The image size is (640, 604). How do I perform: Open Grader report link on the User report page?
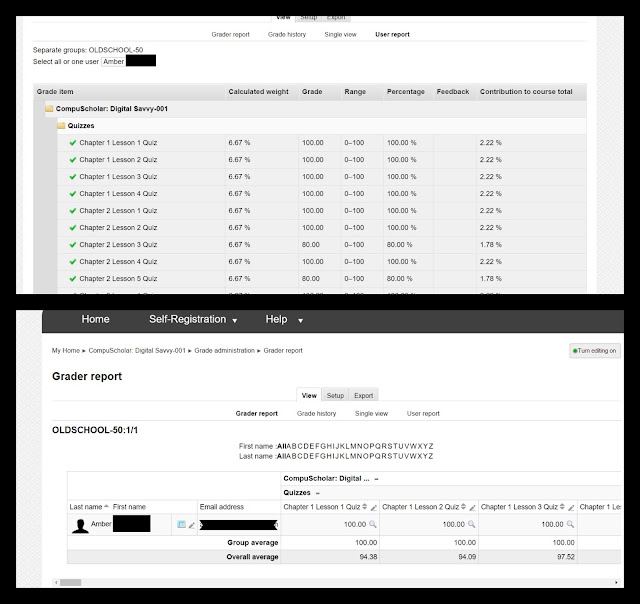pos(231,35)
